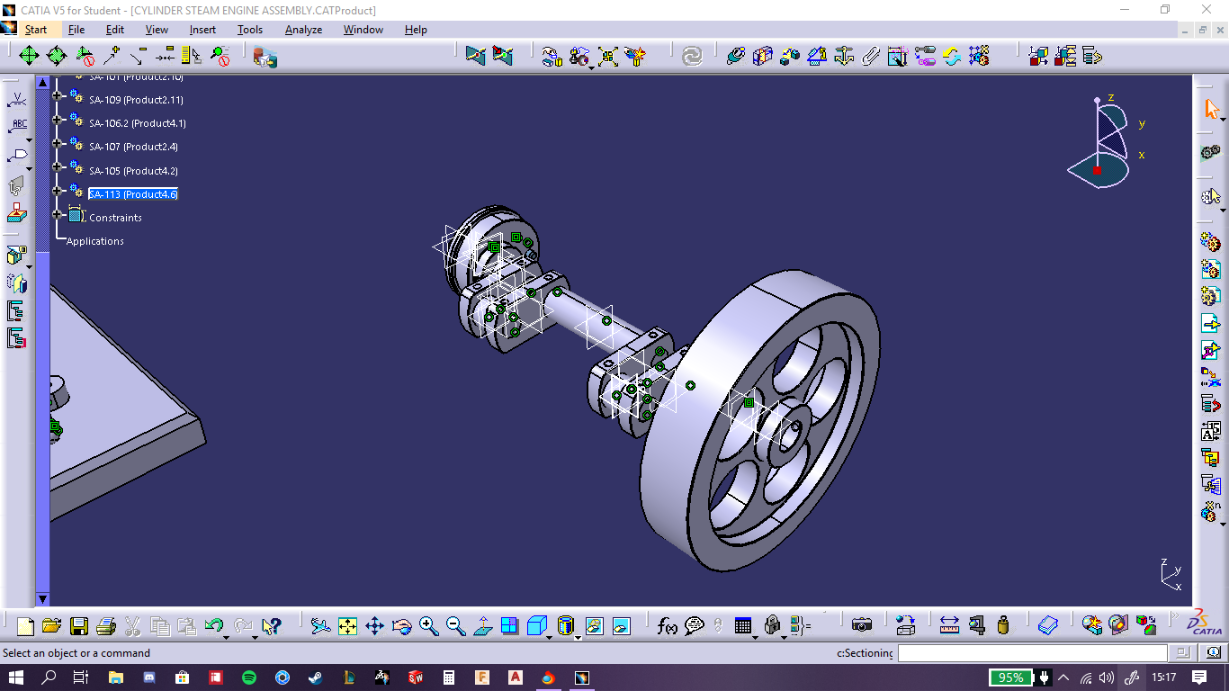Image resolution: width=1229 pixels, height=691 pixels.
Task: Activate Fly mode airplane icon
Action: tap(320, 626)
